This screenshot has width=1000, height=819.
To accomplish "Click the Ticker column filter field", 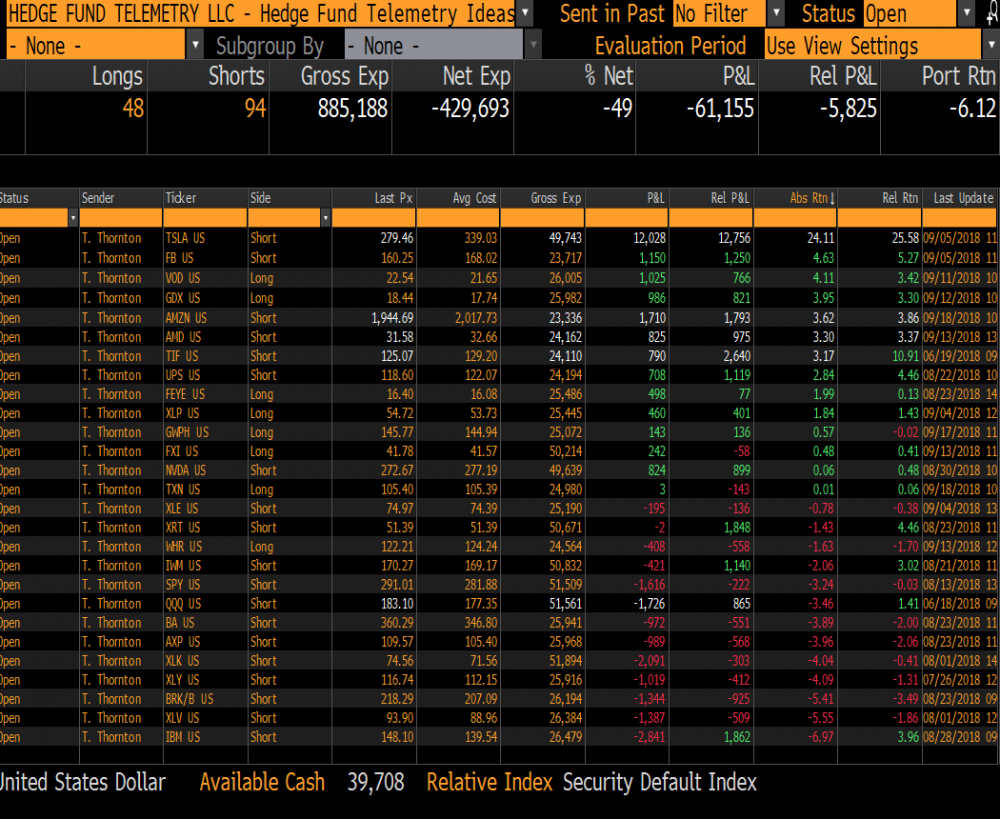I will click(x=205, y=218).
